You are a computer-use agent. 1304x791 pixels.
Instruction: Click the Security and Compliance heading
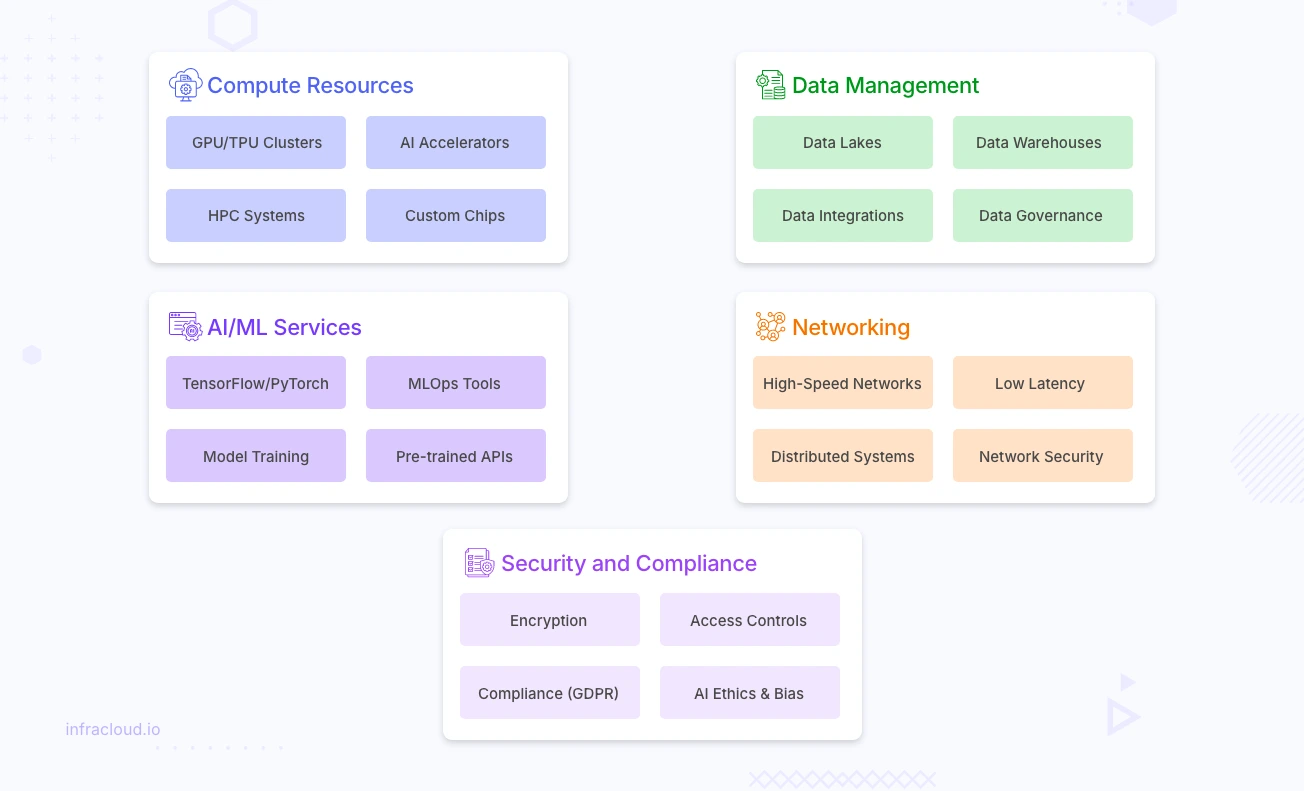629,564
